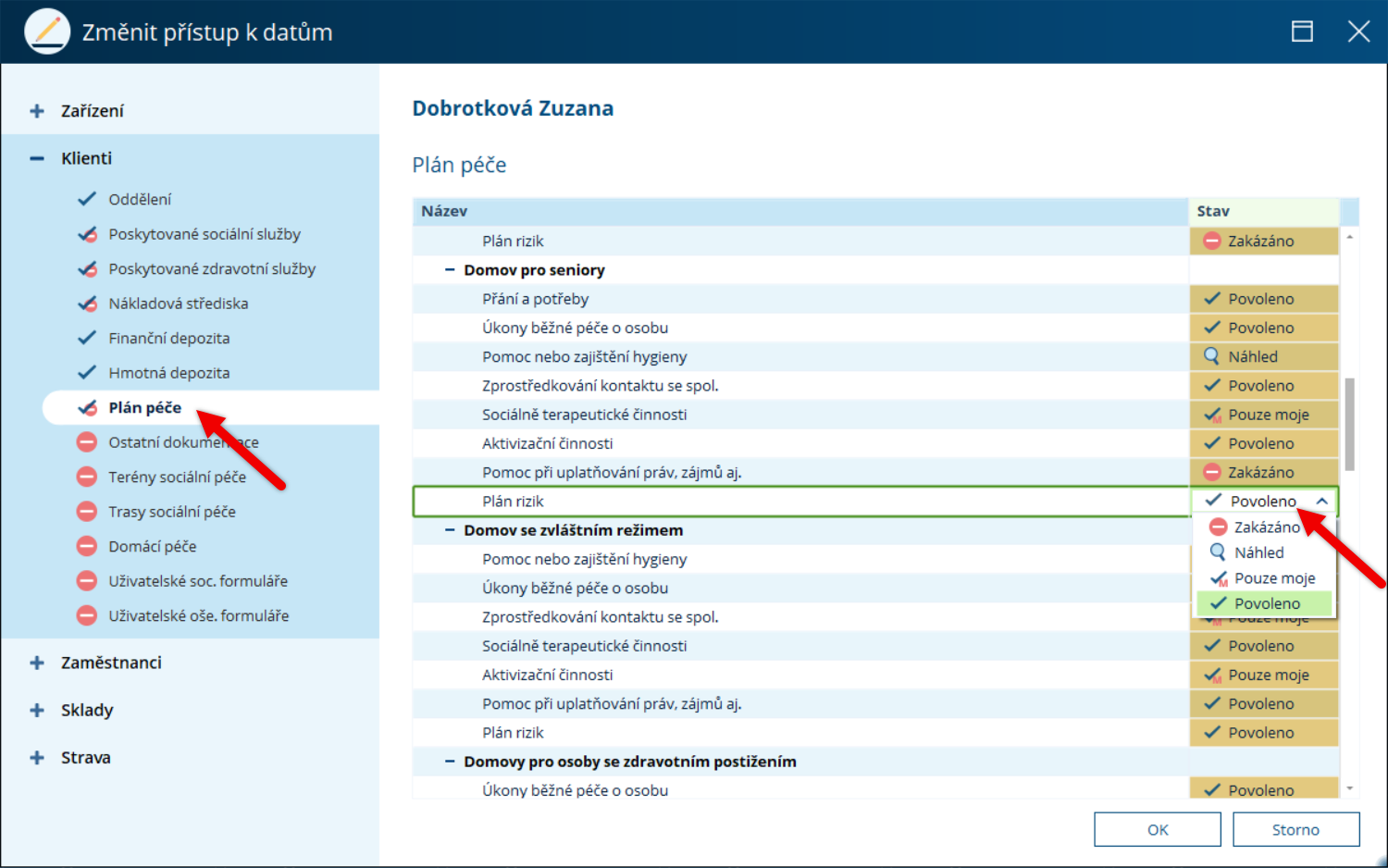This screenshot has height=868, width=1388.
Task: Click the scrollbar up arrow of the table
Action: click(x=1349, y=237)
